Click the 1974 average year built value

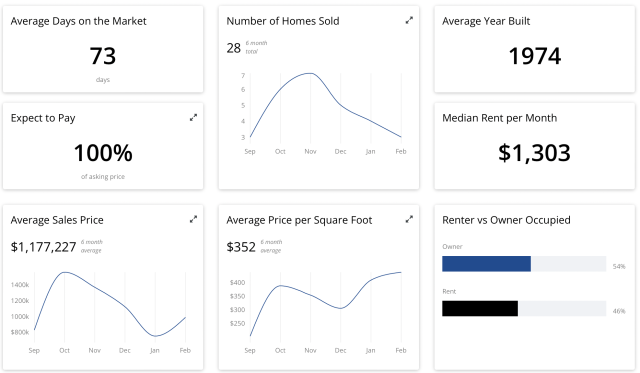(x=535, y=56)
